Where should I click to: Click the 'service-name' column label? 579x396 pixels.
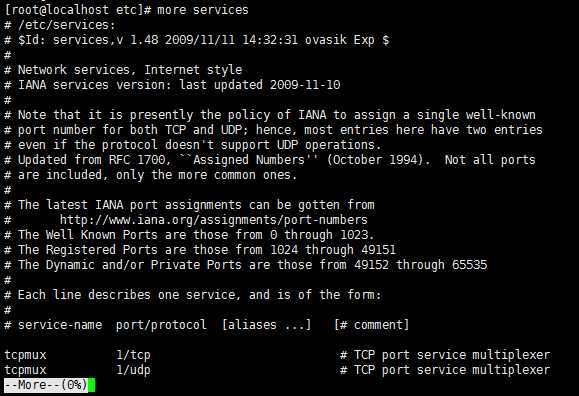point(60,325)
